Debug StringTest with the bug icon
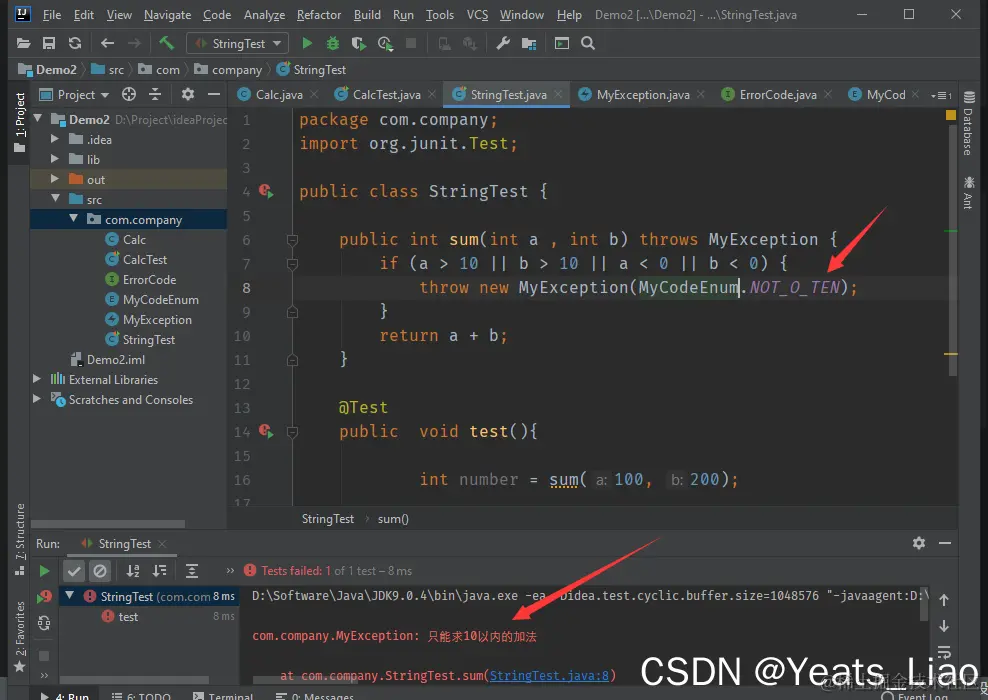 [332, 43]
